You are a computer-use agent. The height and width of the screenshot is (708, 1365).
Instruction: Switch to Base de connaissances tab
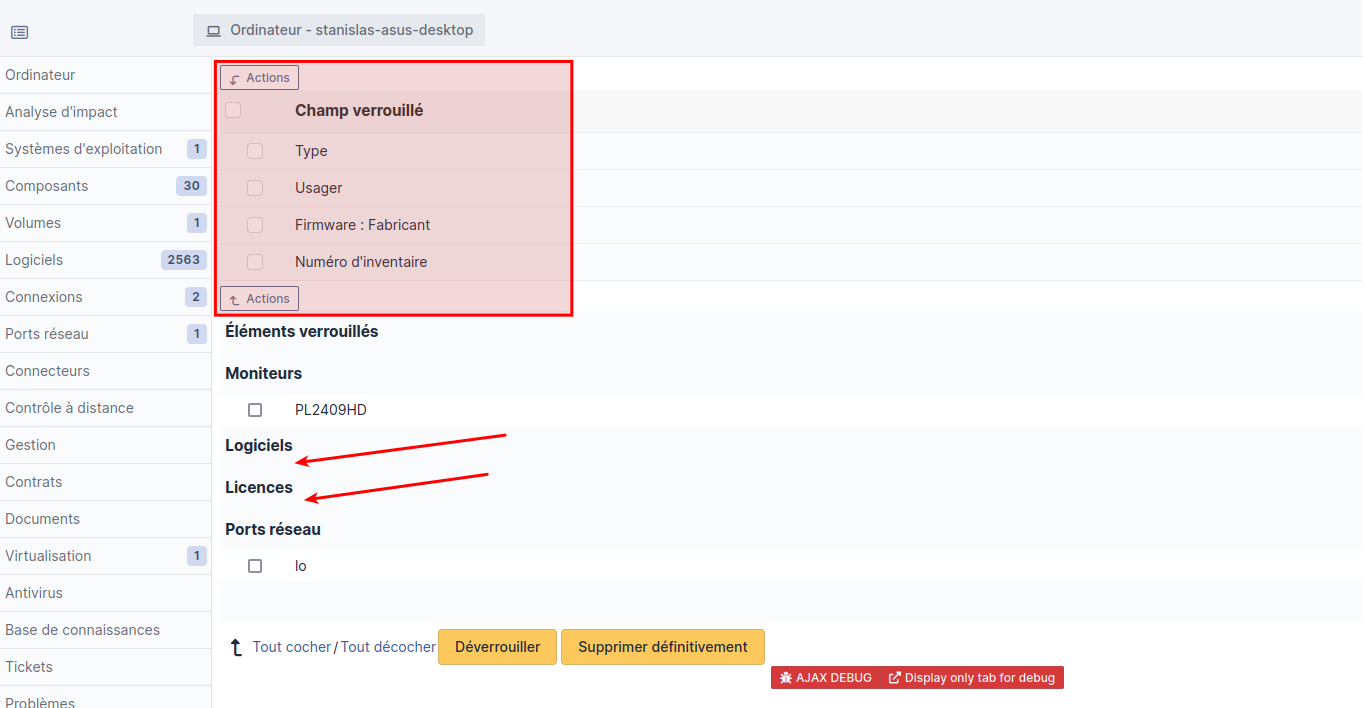point(105,630)
